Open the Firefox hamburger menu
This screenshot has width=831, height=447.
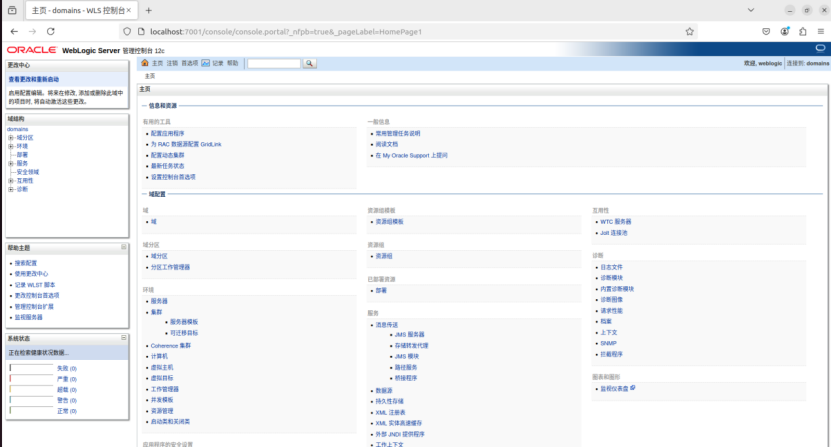click(x=819, y=31)
